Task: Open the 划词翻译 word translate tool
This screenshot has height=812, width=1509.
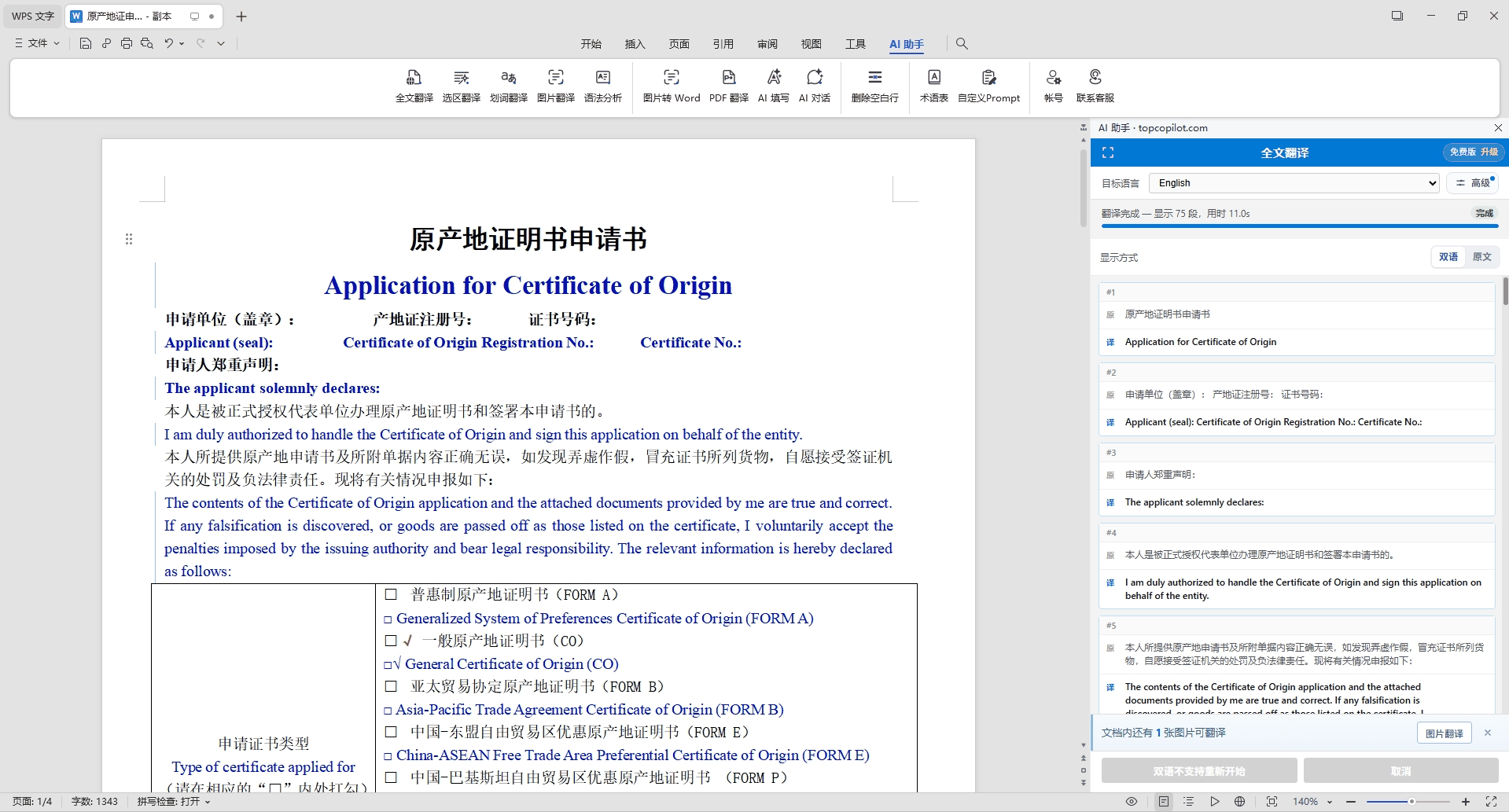Action: 509,86
